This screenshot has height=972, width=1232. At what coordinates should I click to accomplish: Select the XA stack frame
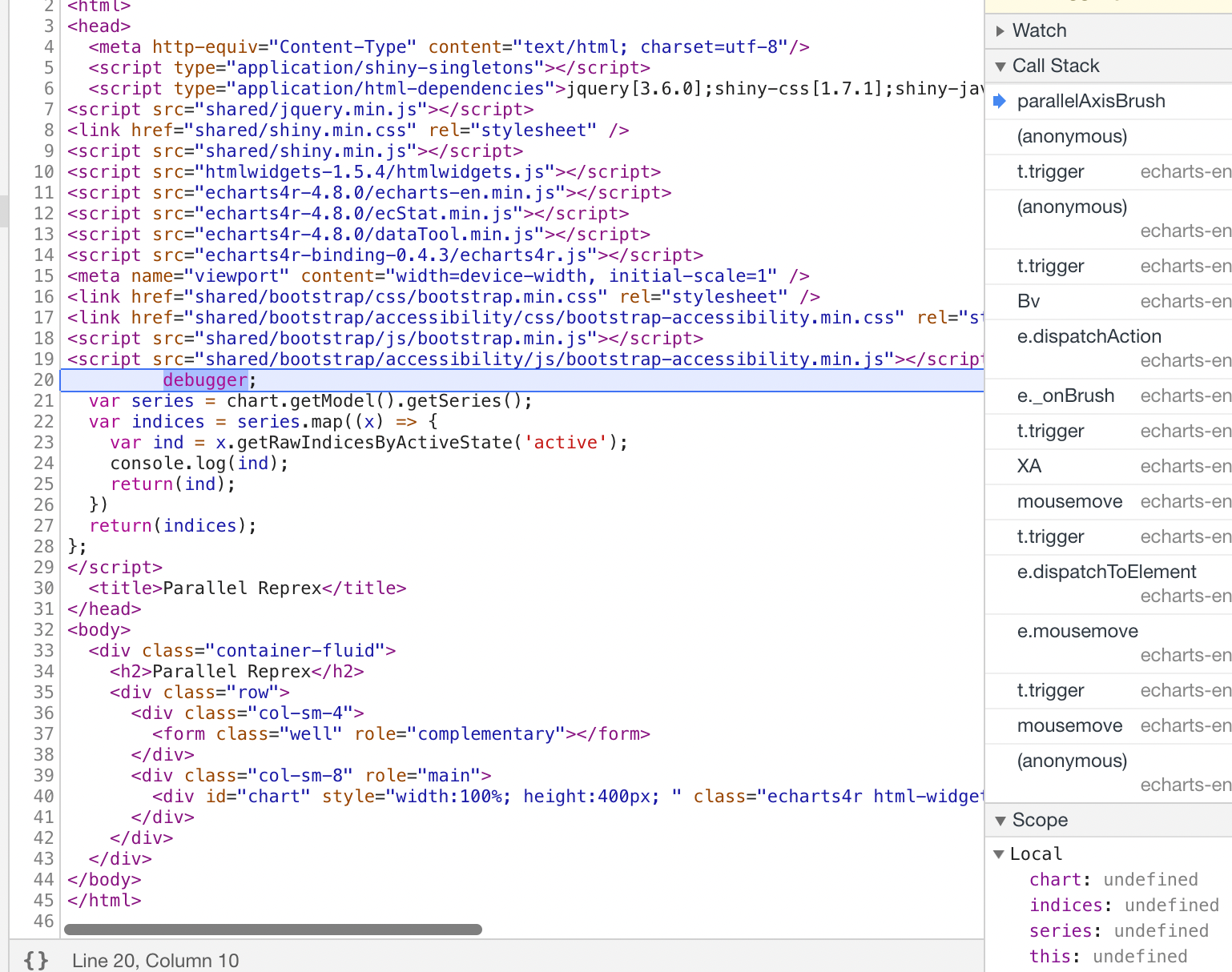(x=1028, y=466)
